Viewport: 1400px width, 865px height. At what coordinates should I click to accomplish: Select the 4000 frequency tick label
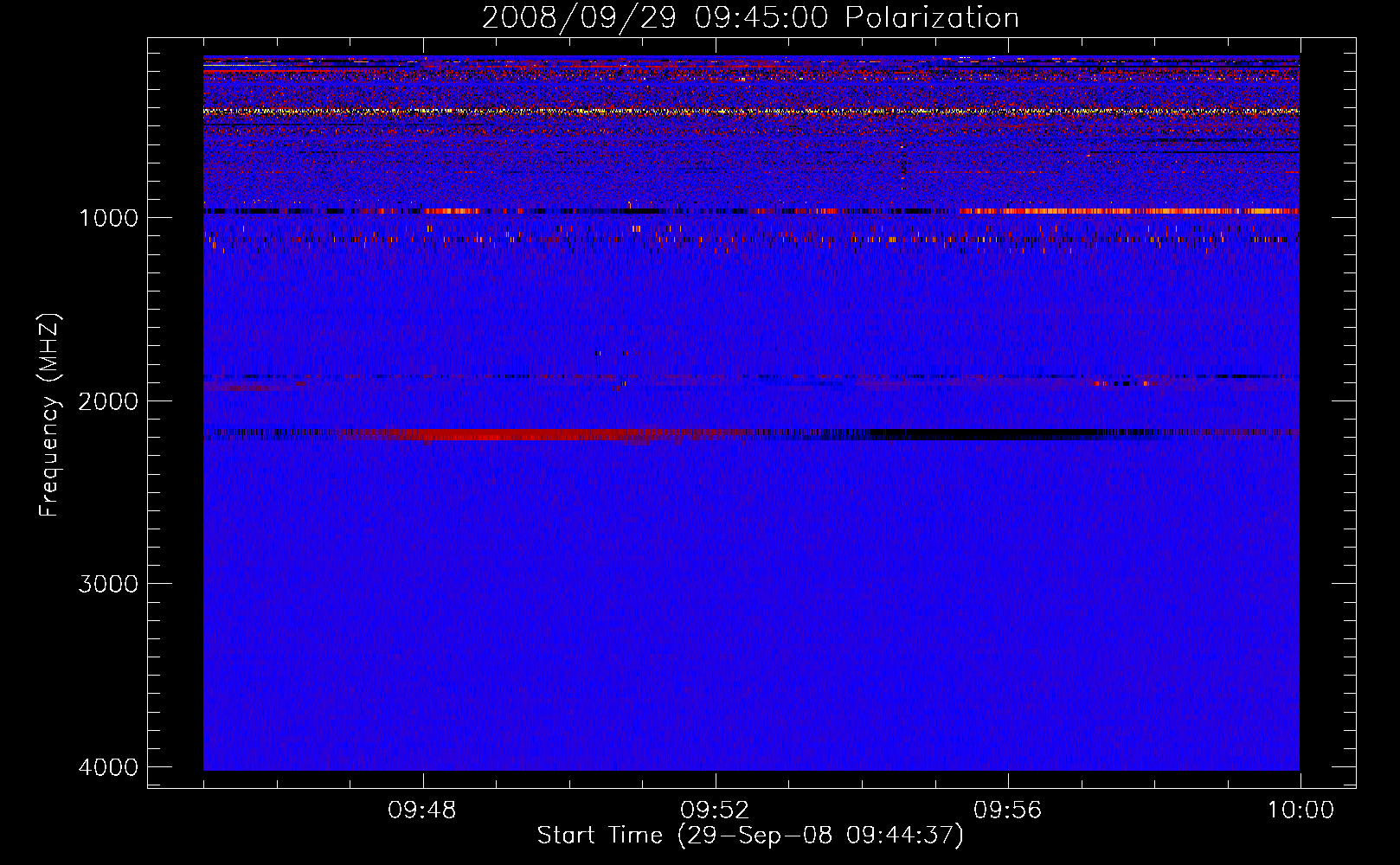click(x=108, y=767)
